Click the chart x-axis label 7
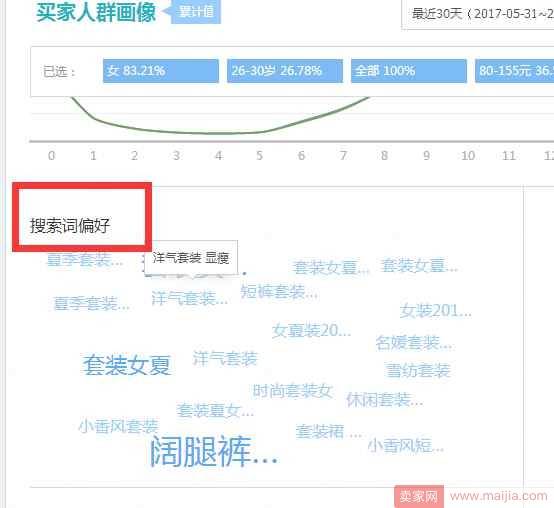Image resolution: width=554 pixels, height=508 pixels. 343,155
